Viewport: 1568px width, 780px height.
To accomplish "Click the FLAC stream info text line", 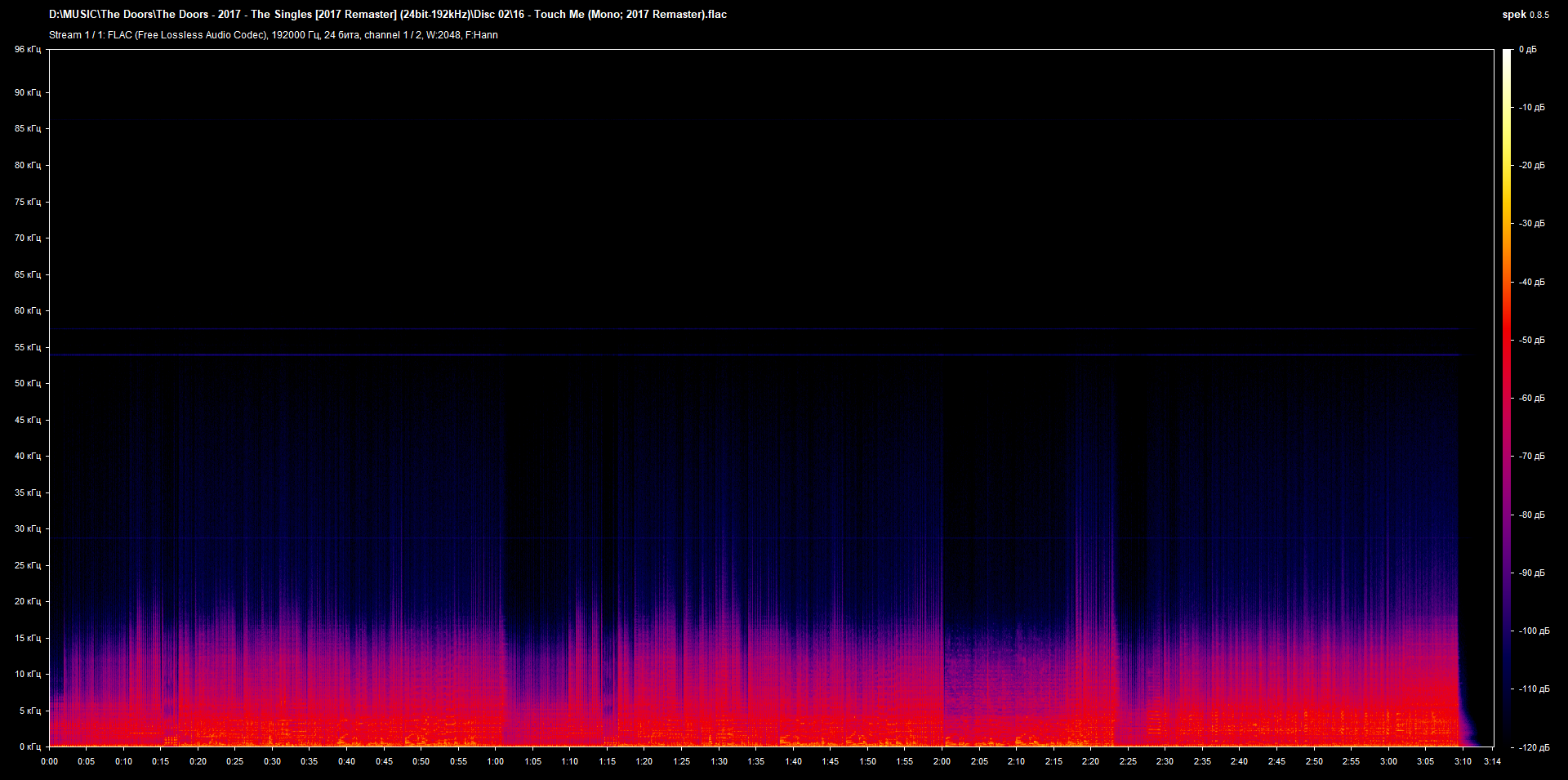I will [273, 35].
